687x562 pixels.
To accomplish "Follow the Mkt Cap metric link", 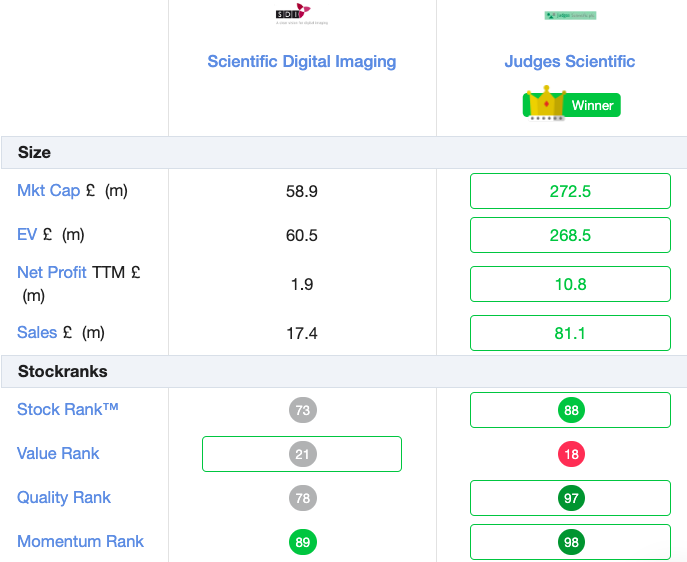I will pos(48,191).
